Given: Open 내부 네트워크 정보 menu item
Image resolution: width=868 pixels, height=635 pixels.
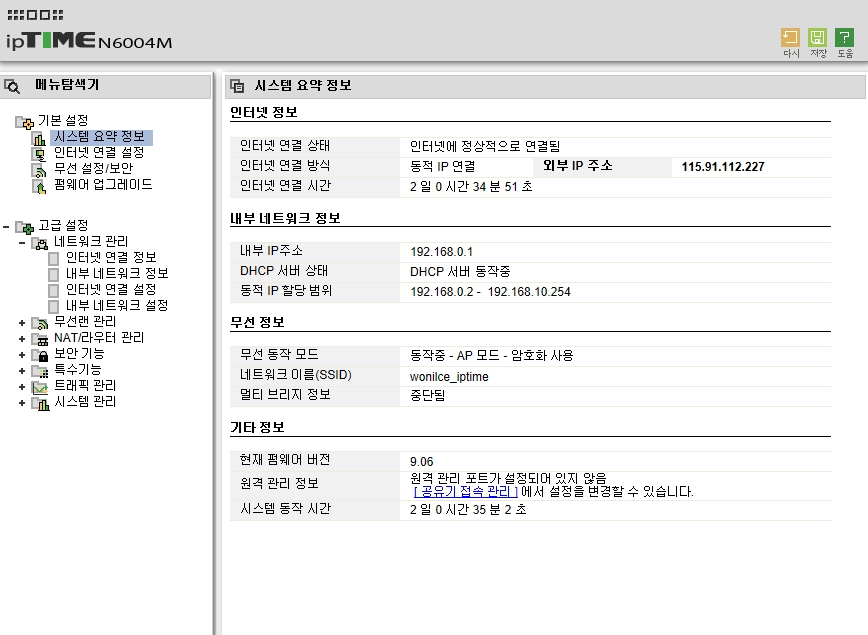Looking at the screenshot, I should [117, 273].
